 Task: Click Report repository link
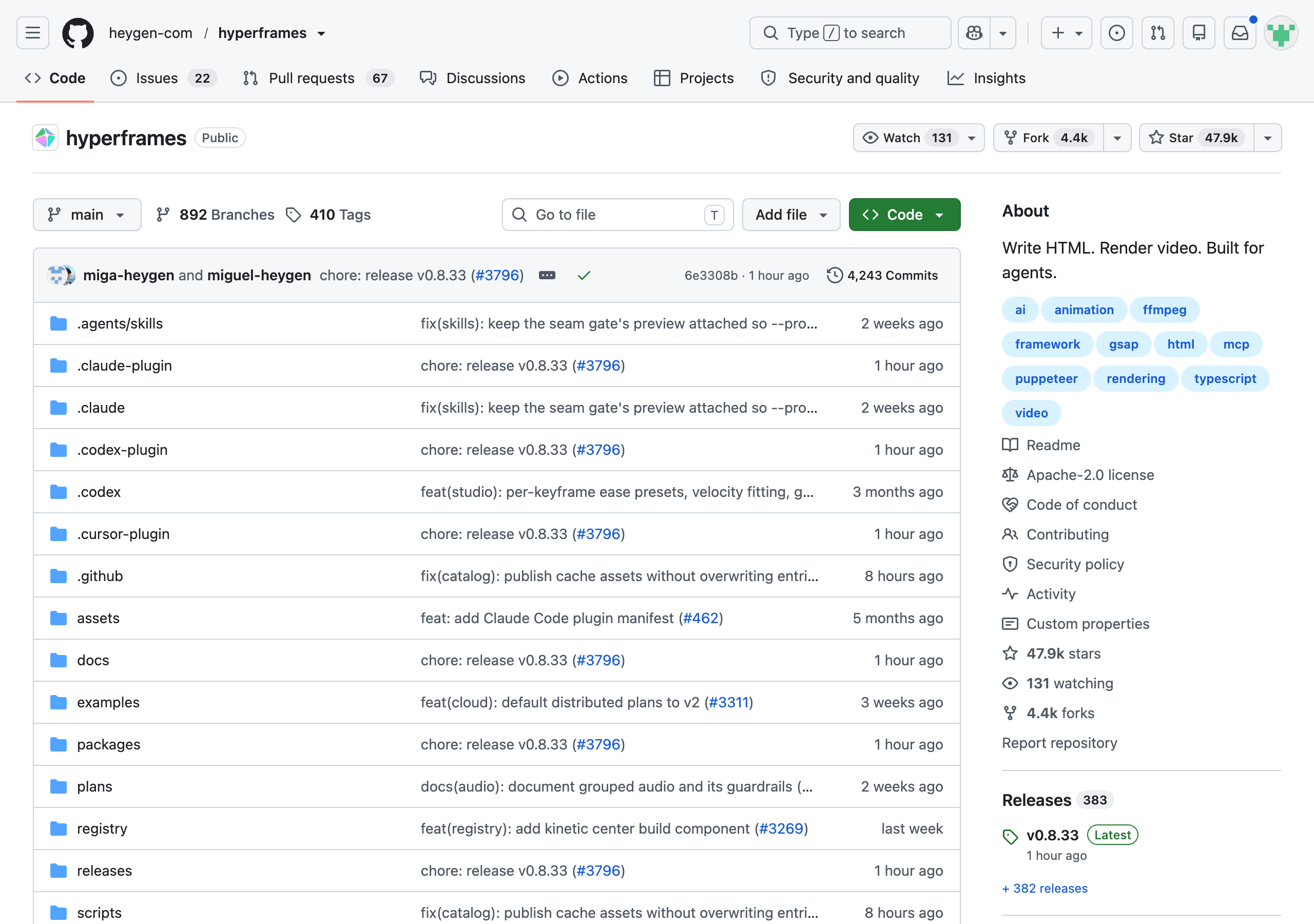[x=1059, y=742]
